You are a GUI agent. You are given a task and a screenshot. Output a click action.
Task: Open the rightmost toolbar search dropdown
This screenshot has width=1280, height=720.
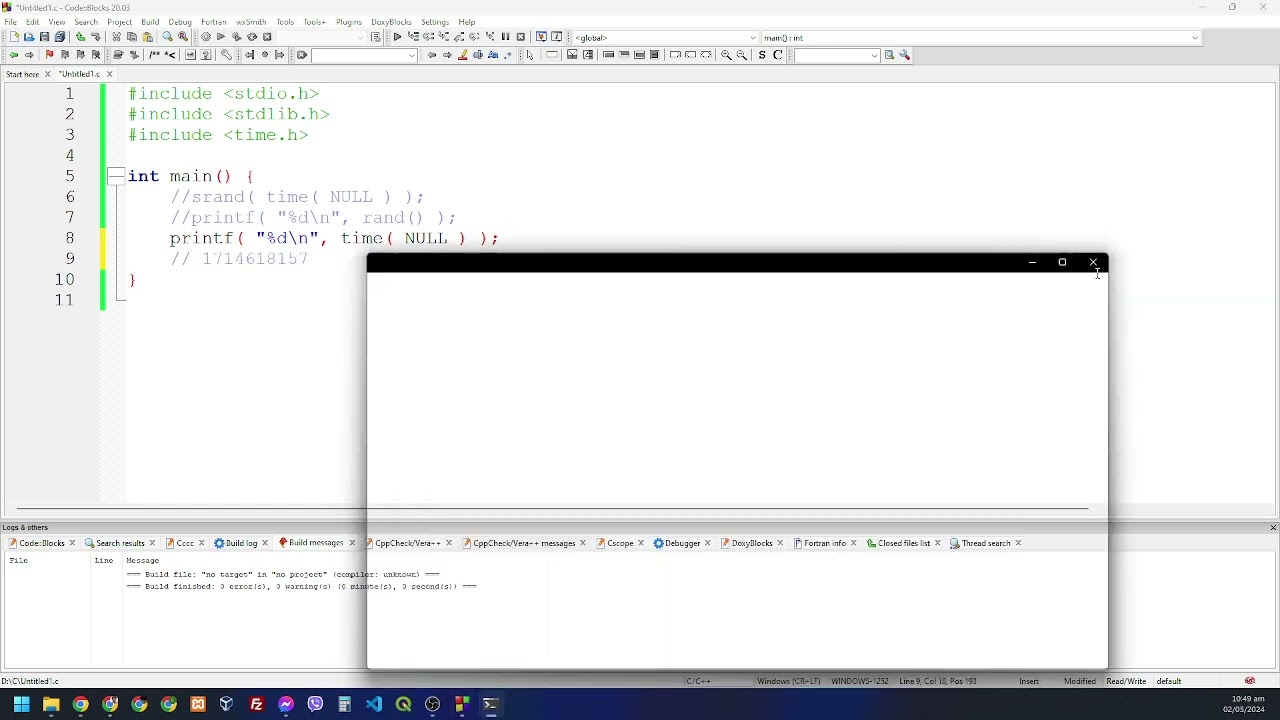point(875,56)
